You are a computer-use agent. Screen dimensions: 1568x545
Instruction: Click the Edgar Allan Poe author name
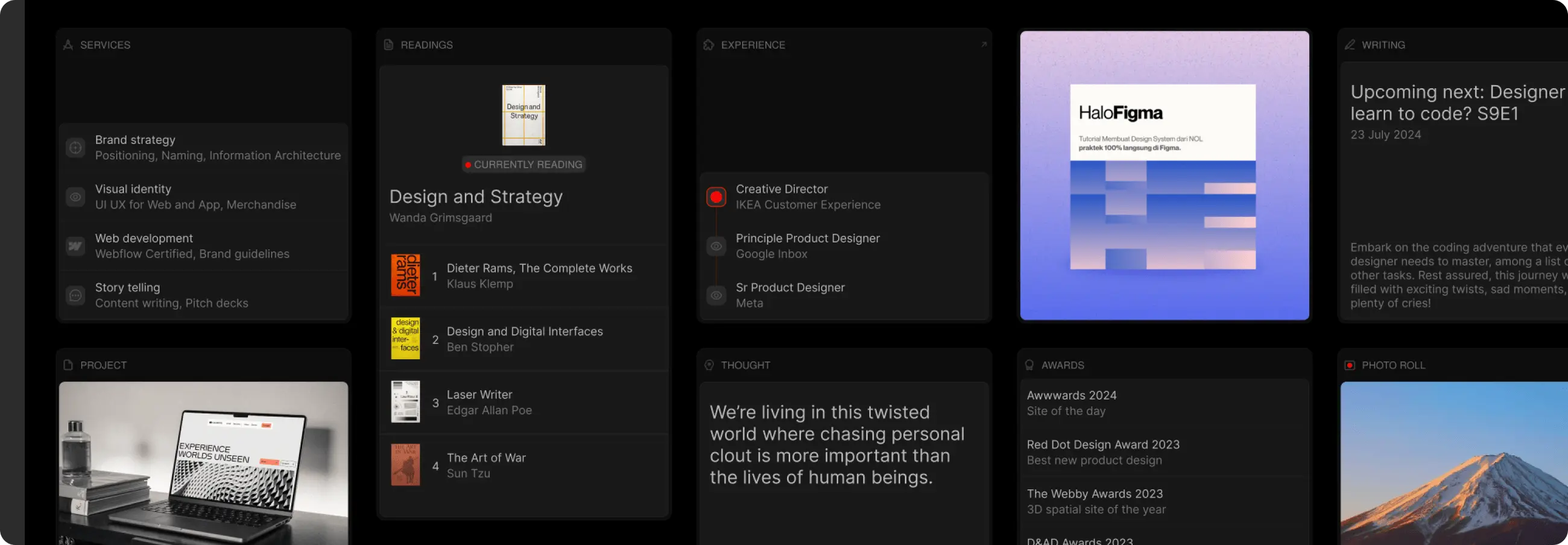[x=489, y=411]
